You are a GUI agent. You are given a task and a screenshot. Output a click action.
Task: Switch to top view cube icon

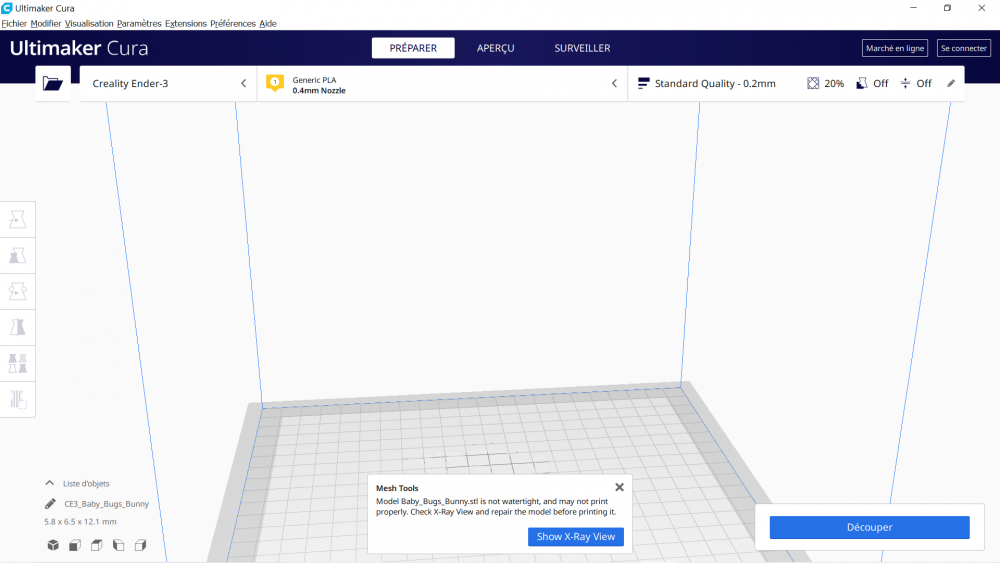tap(96, 545)
